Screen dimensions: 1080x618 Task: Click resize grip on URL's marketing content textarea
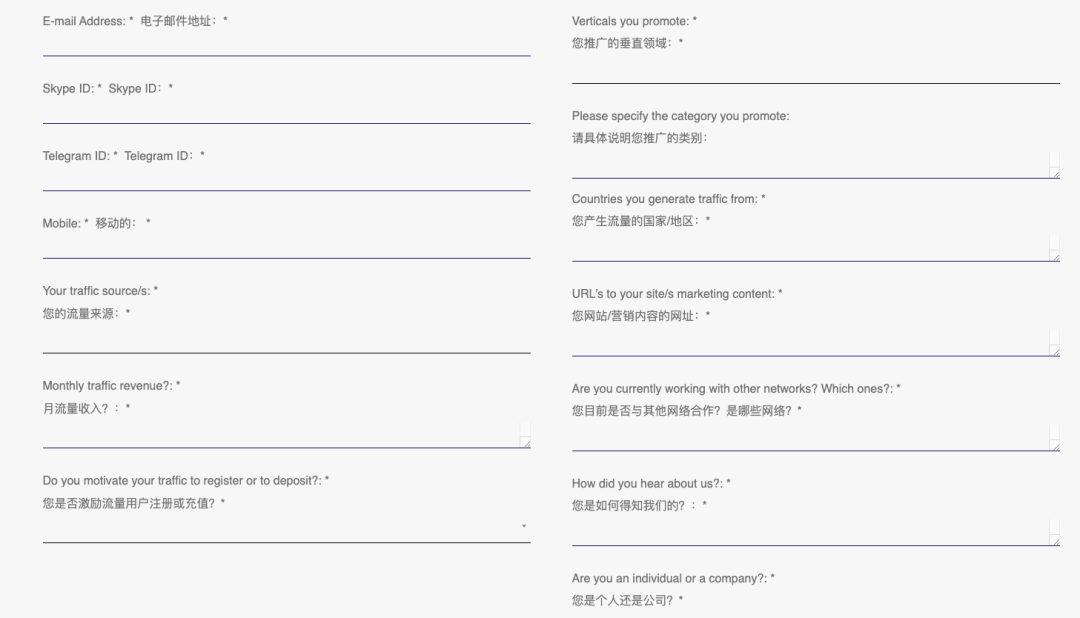pos(1055,351)
